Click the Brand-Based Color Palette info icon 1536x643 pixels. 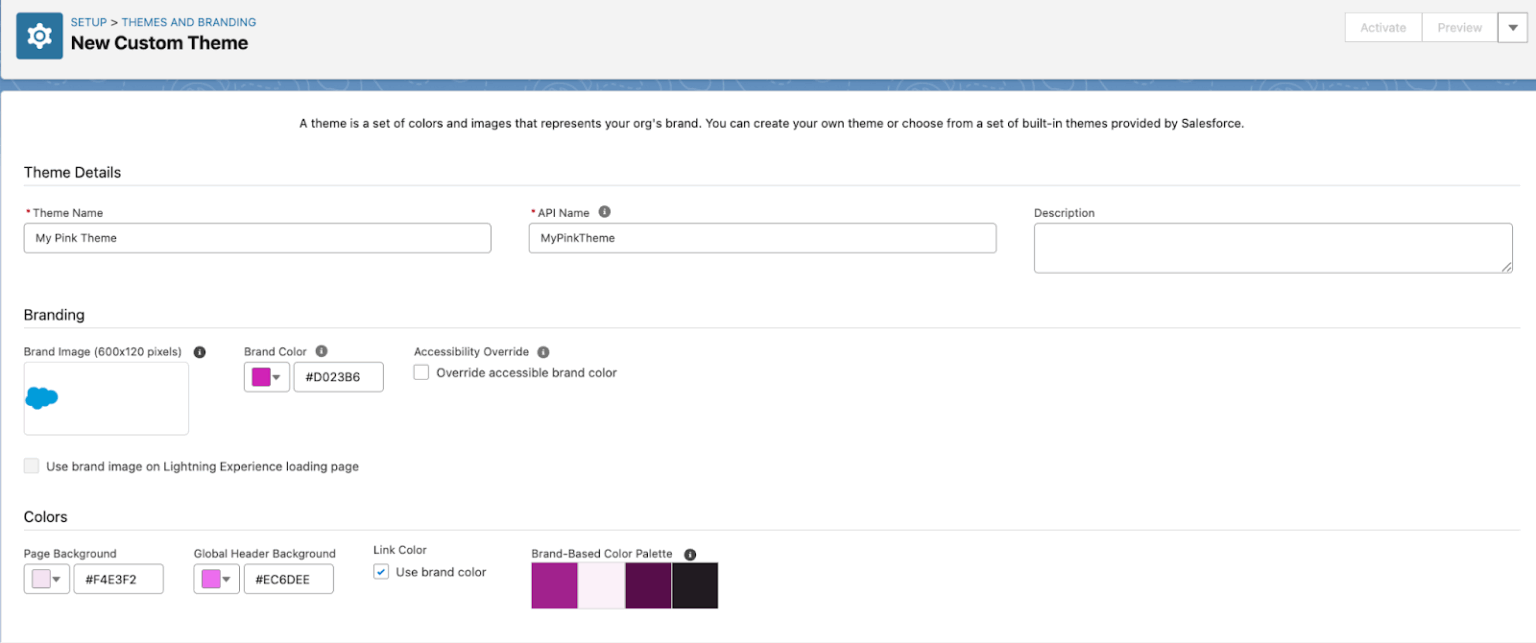689,554
